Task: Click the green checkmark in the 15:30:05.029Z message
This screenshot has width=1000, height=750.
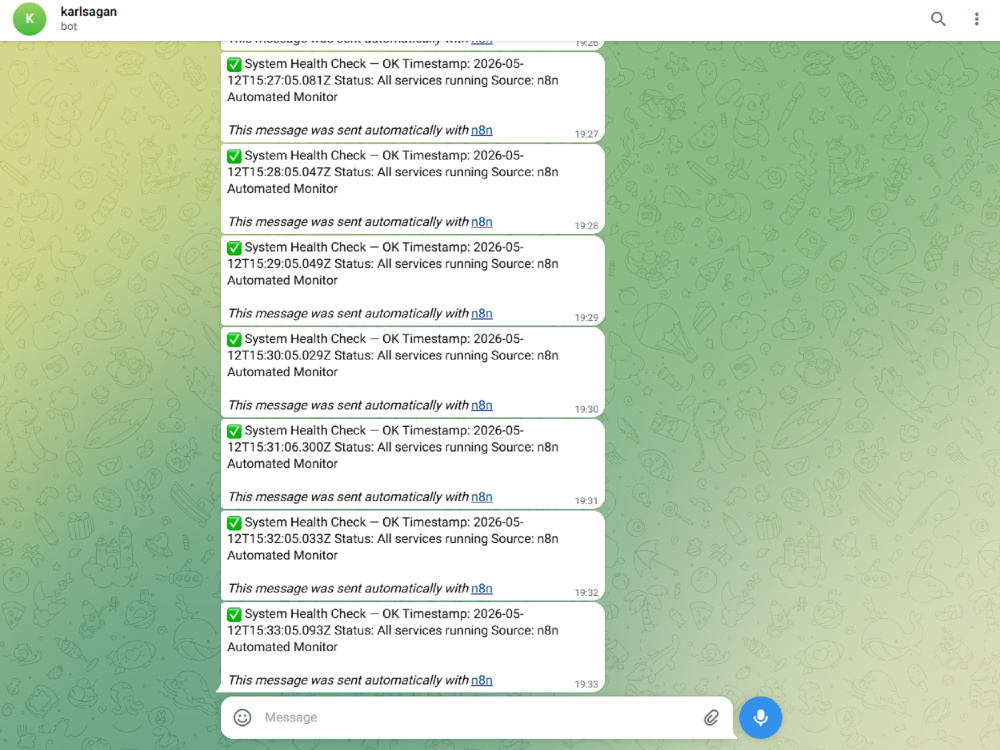Action: [x=234, y=339]
